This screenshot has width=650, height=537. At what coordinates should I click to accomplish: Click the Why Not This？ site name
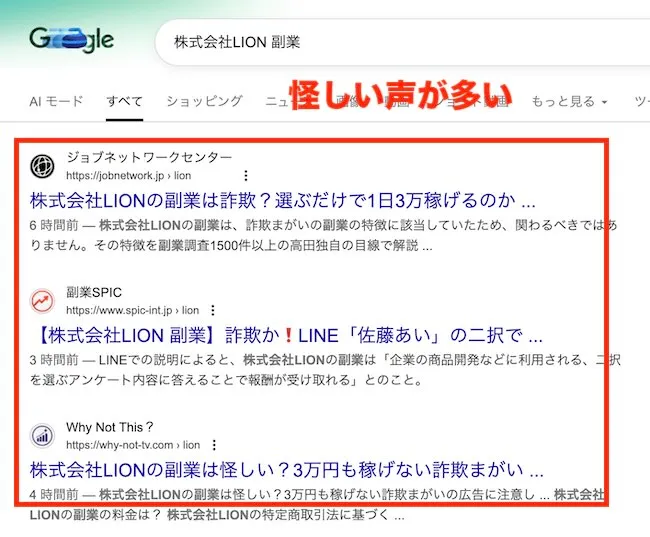110,427
